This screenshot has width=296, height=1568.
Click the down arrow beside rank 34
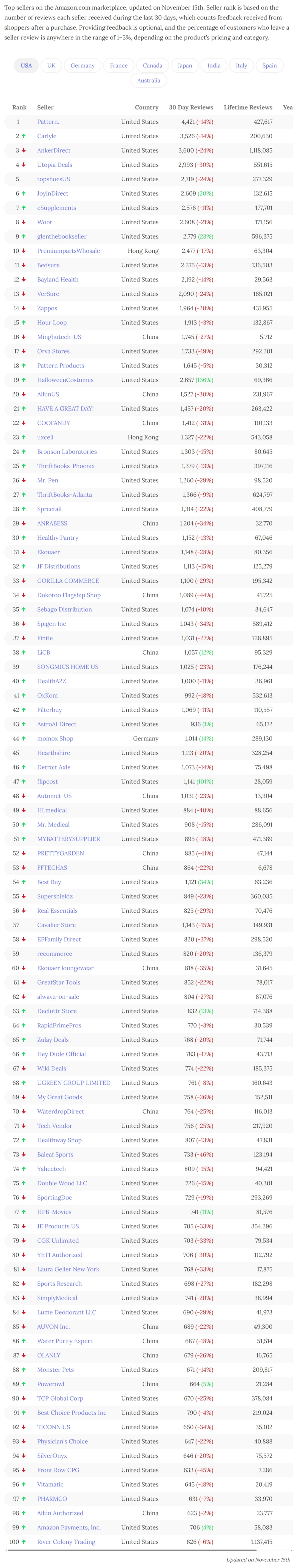tap(24, 595)
